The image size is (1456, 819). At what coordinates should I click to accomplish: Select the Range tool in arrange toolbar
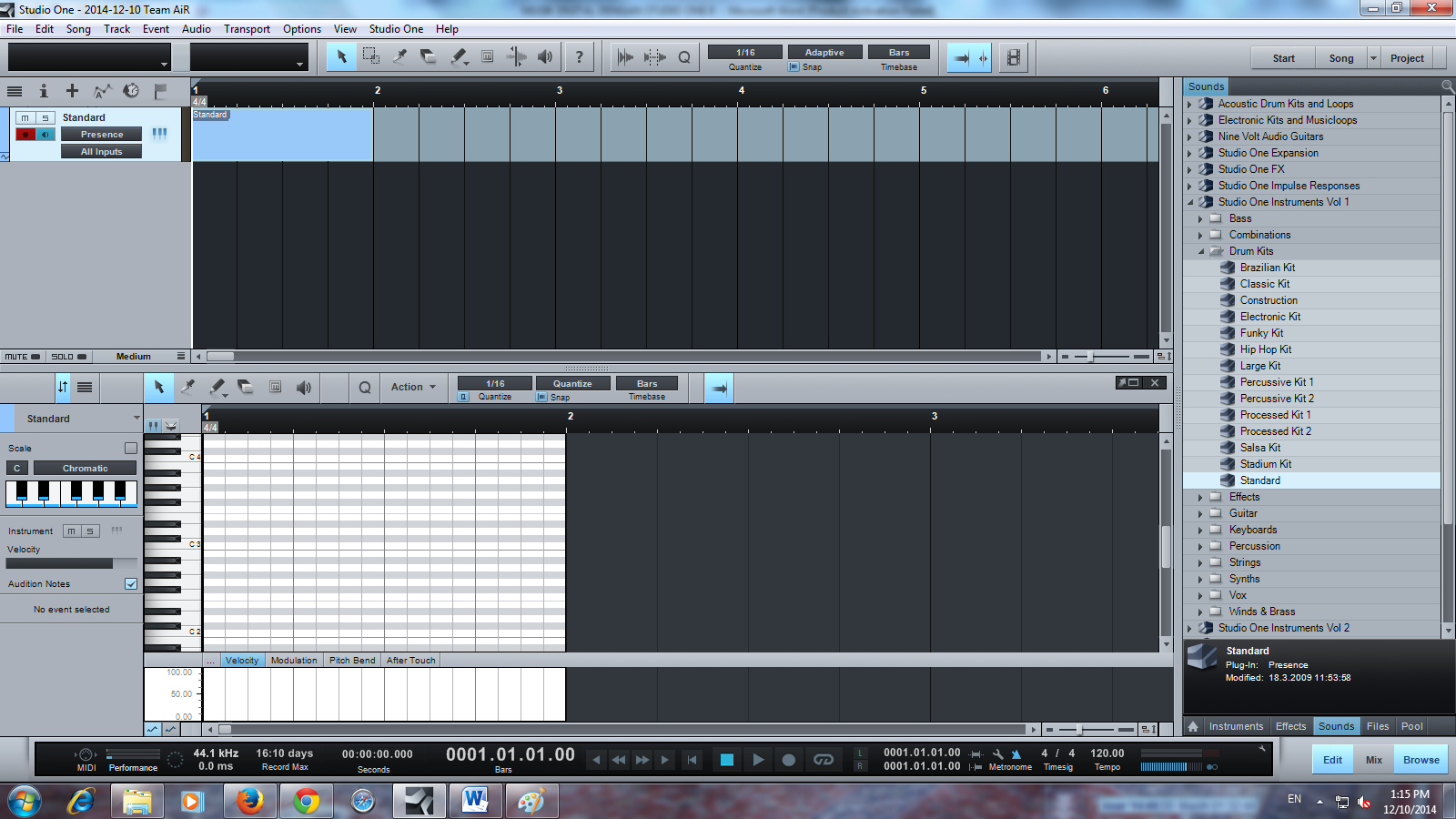pos(370,56)
